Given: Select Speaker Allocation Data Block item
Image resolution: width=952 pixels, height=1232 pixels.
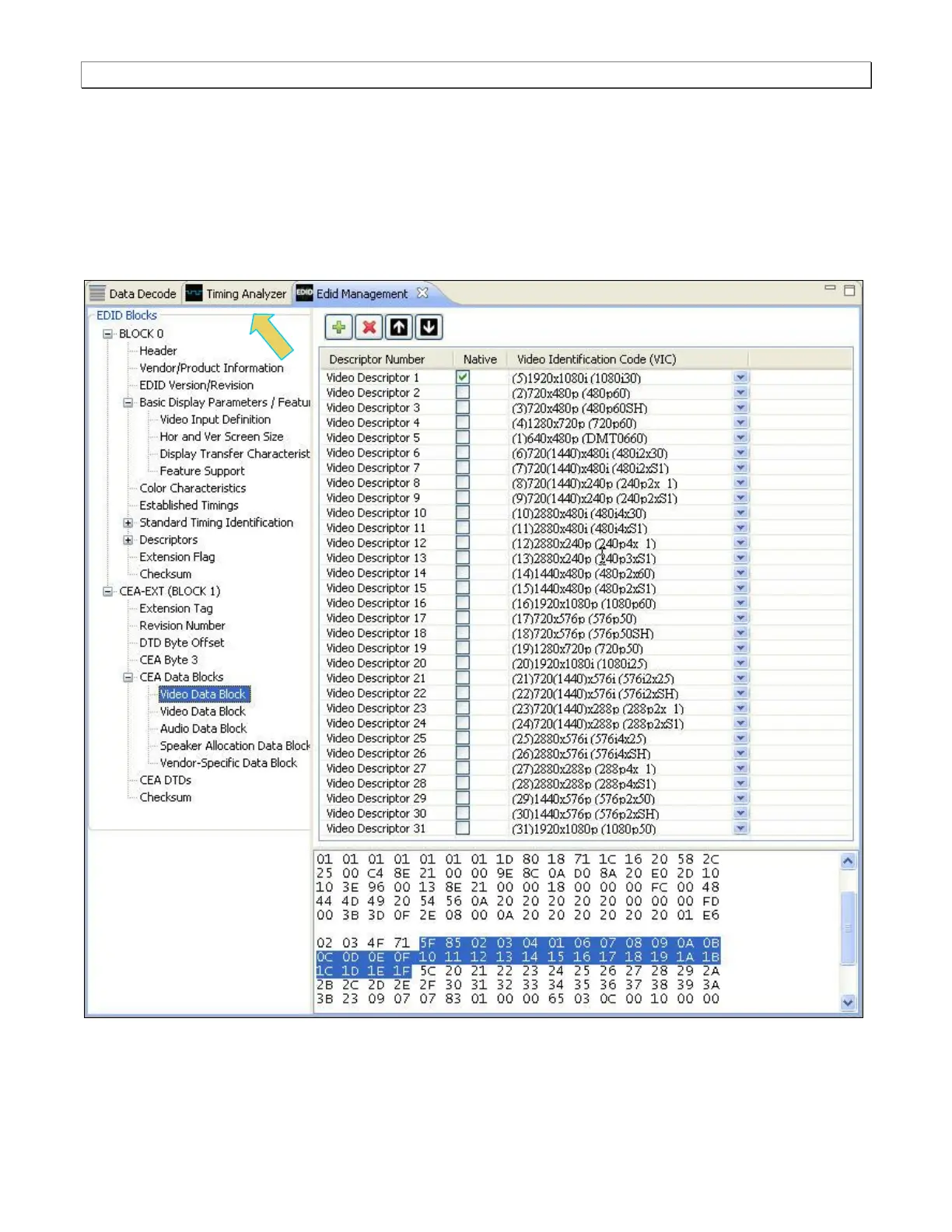Looking at the screenshot, I should pyautogui.click(x=234, y=746).
